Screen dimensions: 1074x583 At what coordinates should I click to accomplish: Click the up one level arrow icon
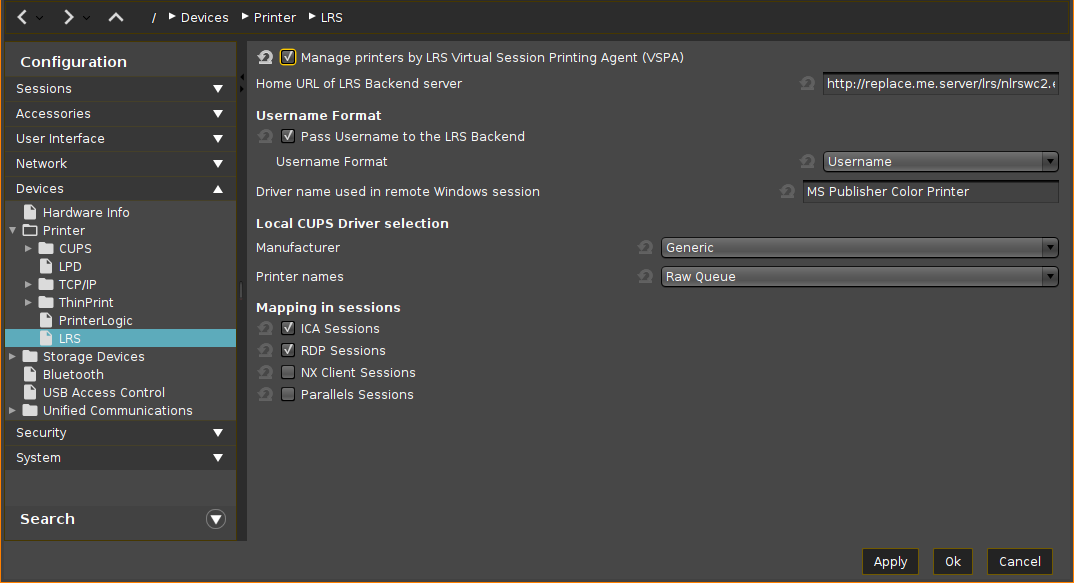[x=116, y=17]
